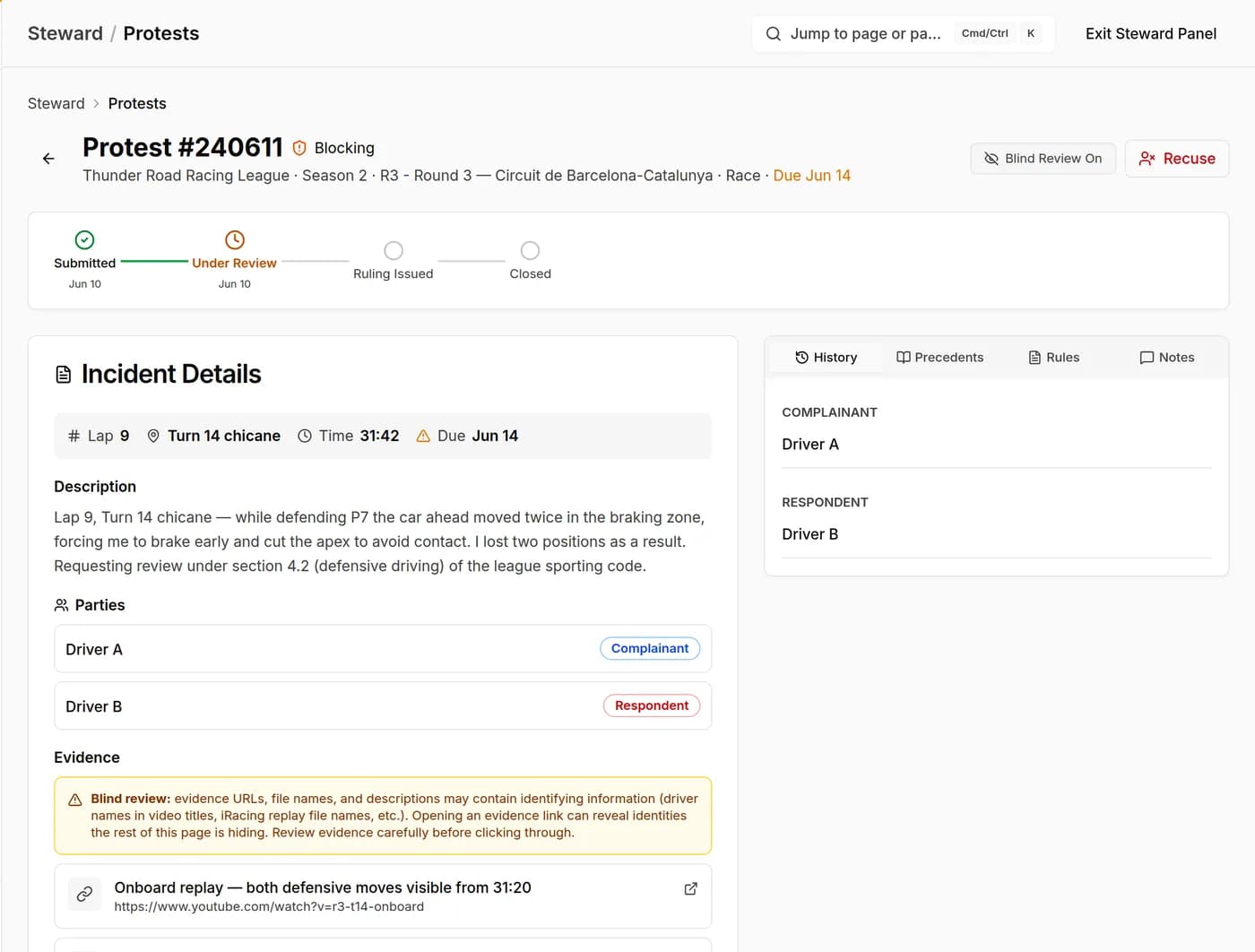
Task: Click the Complainant badge
Action: [x=650, y=649]
